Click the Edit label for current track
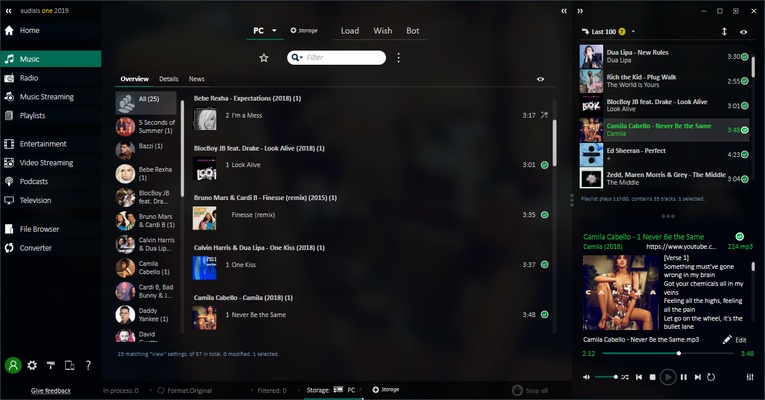765x400 pixels. 741,340
